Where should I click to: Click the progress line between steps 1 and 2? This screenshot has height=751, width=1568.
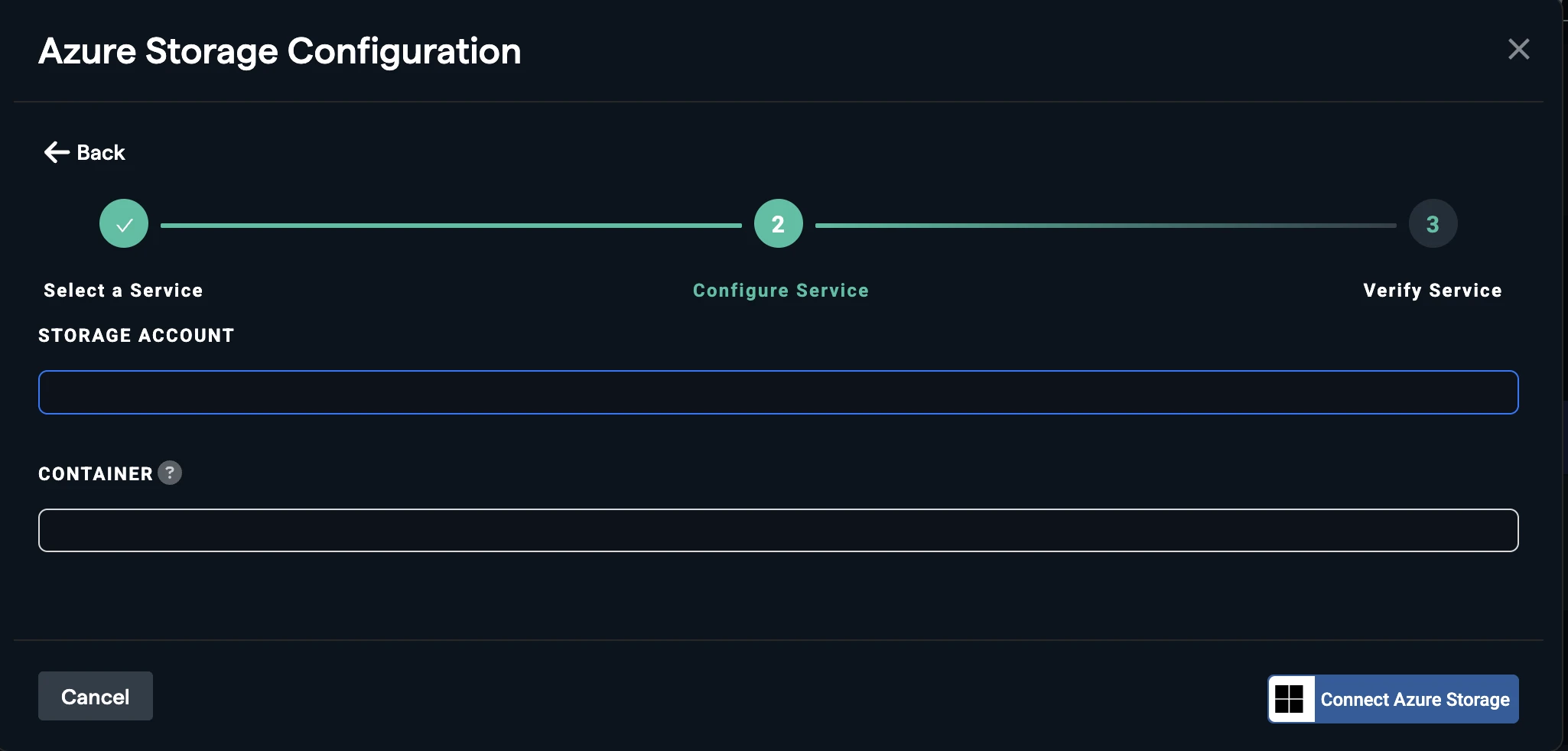[x=451, y=226]
